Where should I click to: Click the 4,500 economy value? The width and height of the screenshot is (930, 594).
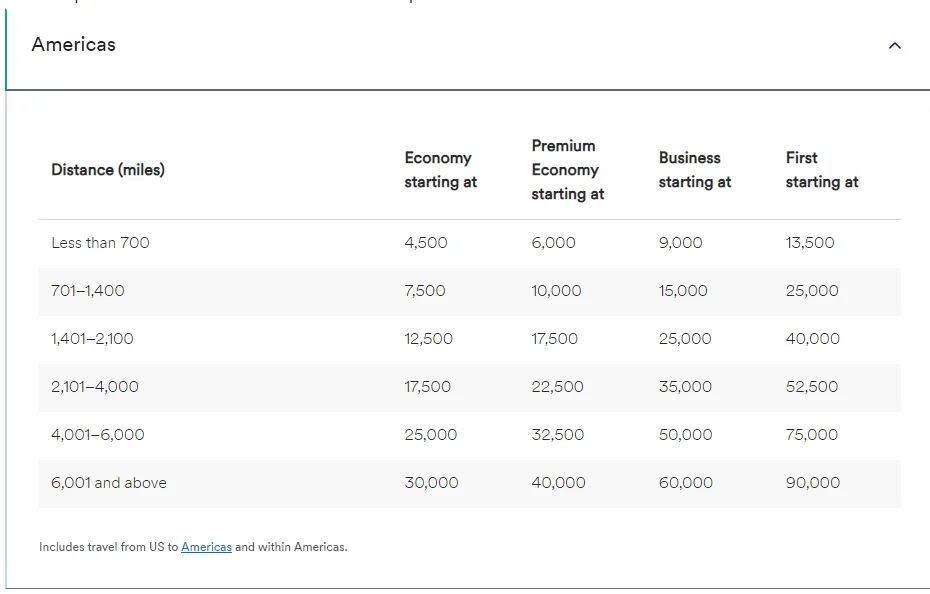coord(426,243)
